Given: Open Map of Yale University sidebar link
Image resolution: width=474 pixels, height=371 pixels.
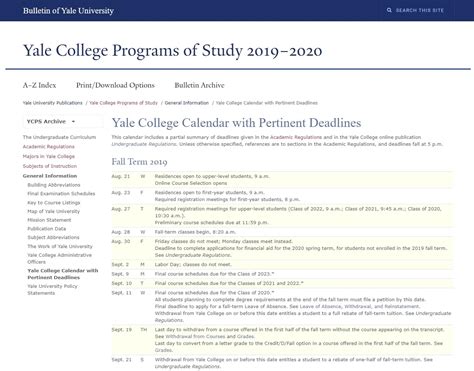Looking at the screenshot, I should [54, 211].
